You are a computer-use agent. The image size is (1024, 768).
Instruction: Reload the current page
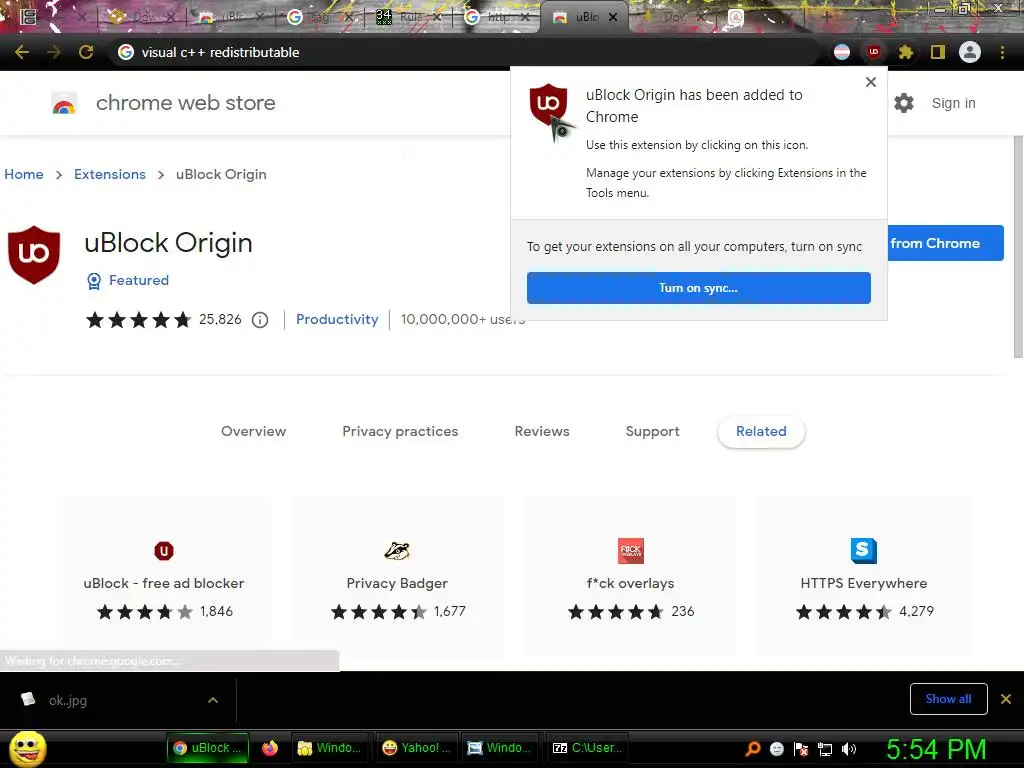(x=86, y=52)
